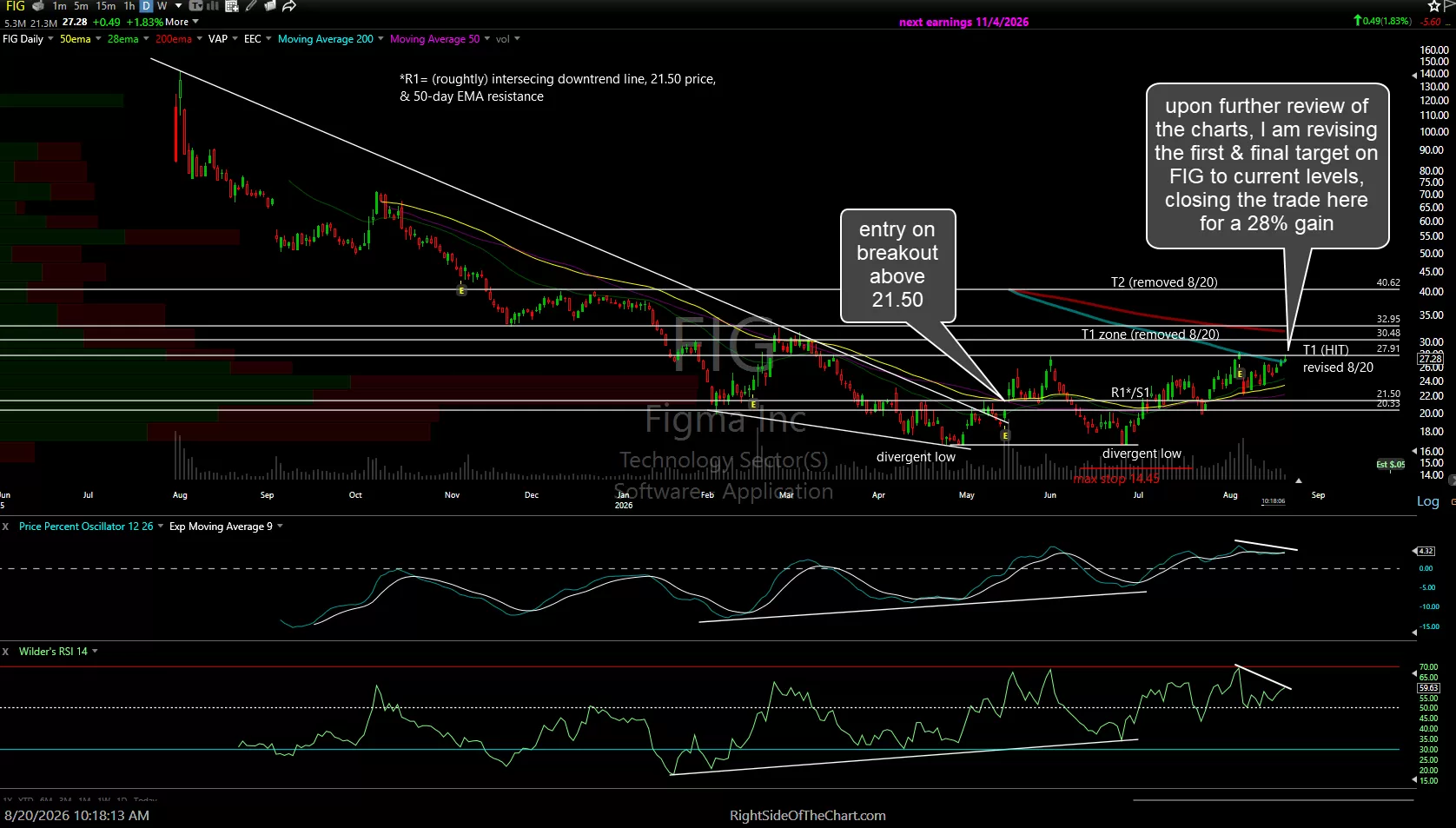Select the D daily timeframe
1456x828 pixels.
[x=146, y=6]
